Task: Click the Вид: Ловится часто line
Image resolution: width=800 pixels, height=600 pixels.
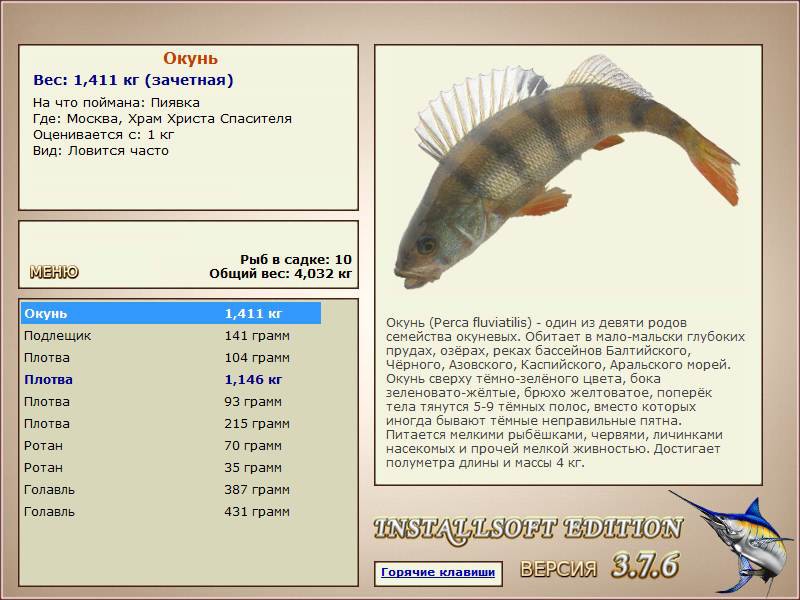Action: point(101,151)
